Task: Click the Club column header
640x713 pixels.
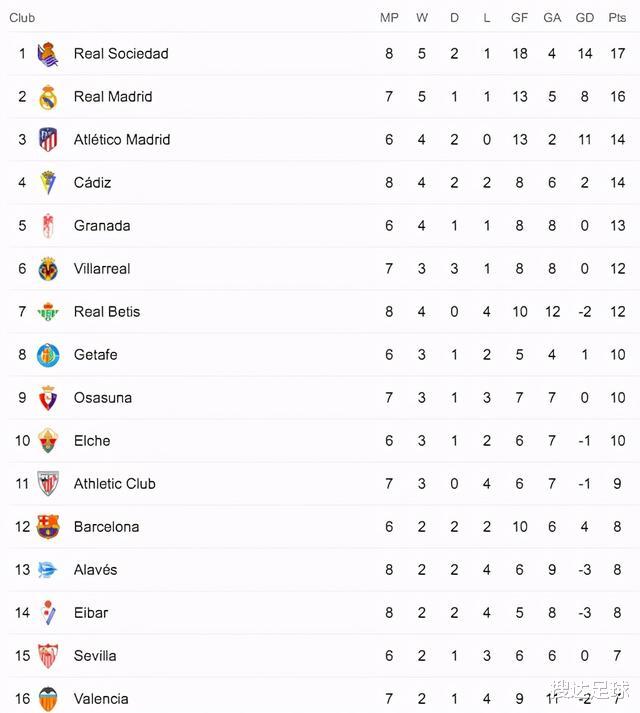Action: [x=22, y=18]
